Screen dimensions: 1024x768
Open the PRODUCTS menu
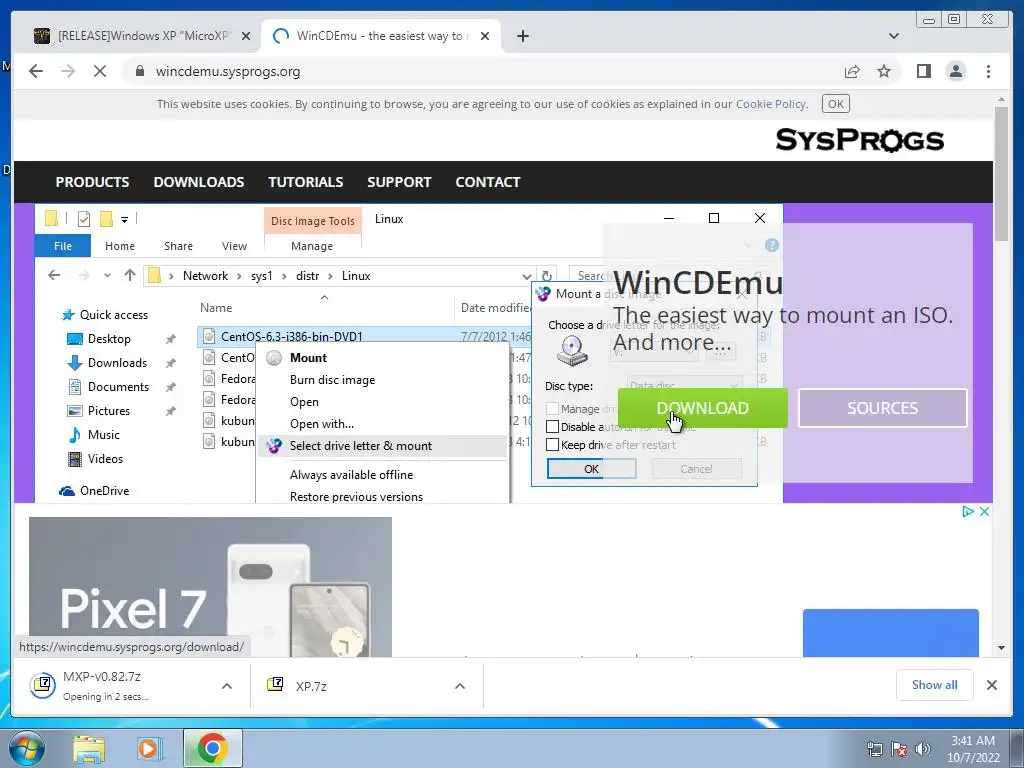click(x=92, y=182)
